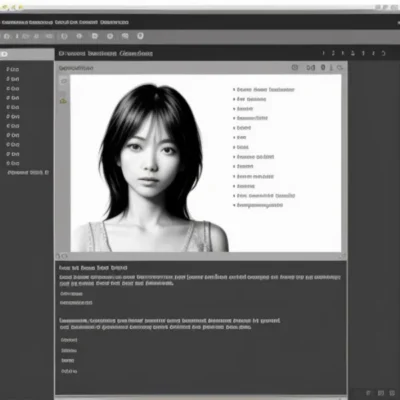The image size is (400, 400).
Task: Click the woman's portrait image
Action: pyautogui.click(x=151, y=168)
